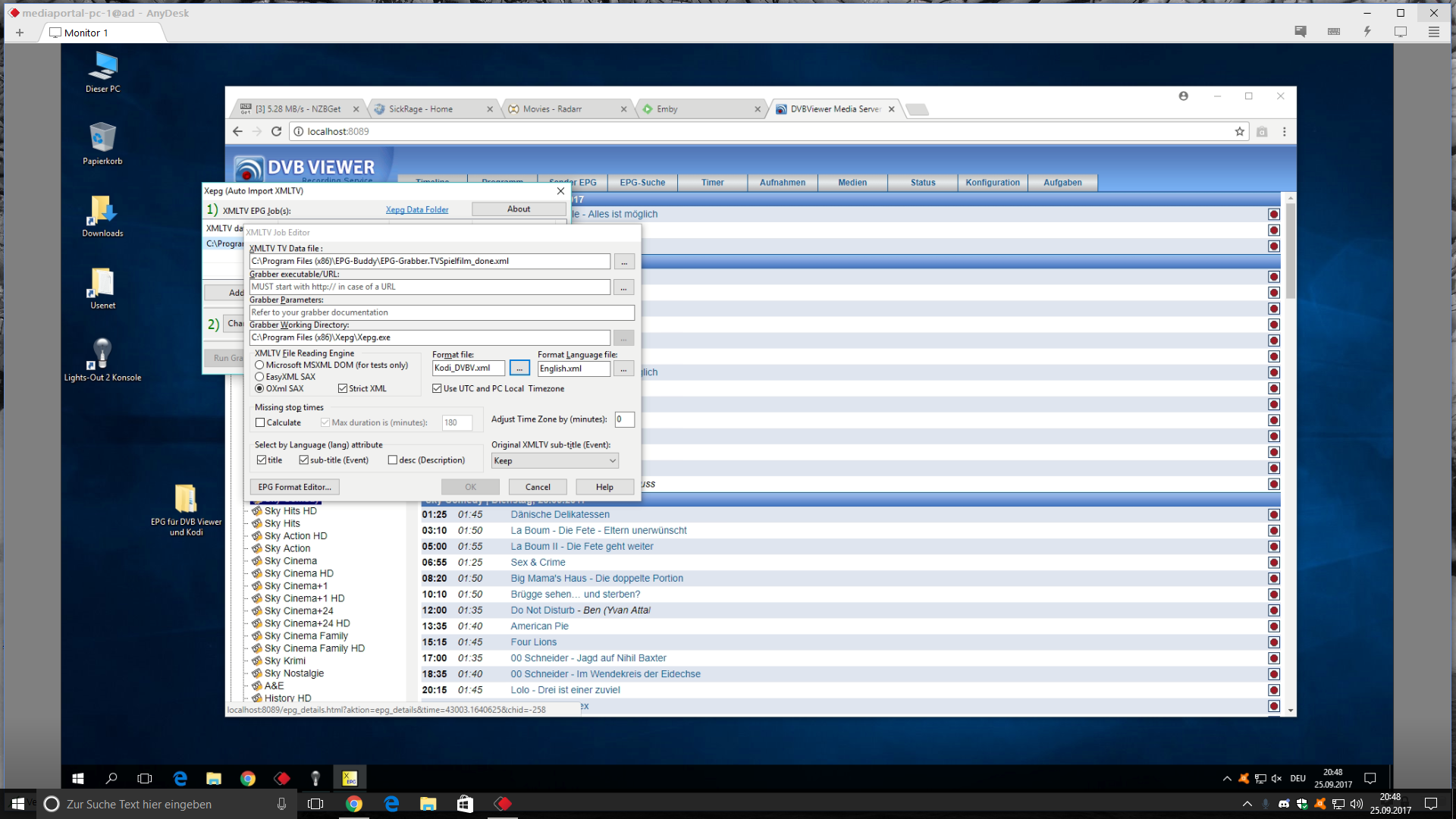The image size is (1456, 819).
Task: Open EPG-Suche tab
Action: point(642,183)
